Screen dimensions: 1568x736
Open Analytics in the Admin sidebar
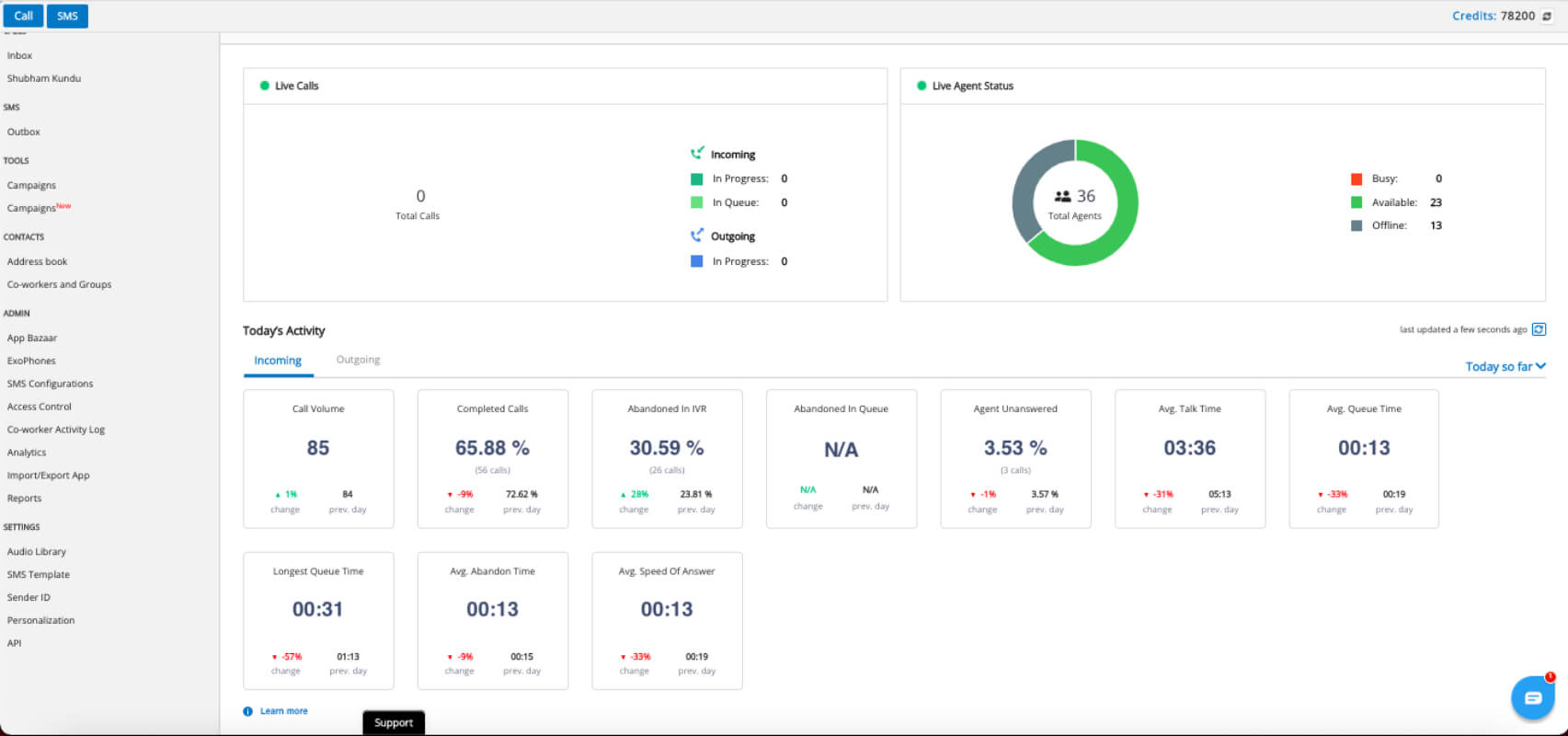tap(27, 453)
